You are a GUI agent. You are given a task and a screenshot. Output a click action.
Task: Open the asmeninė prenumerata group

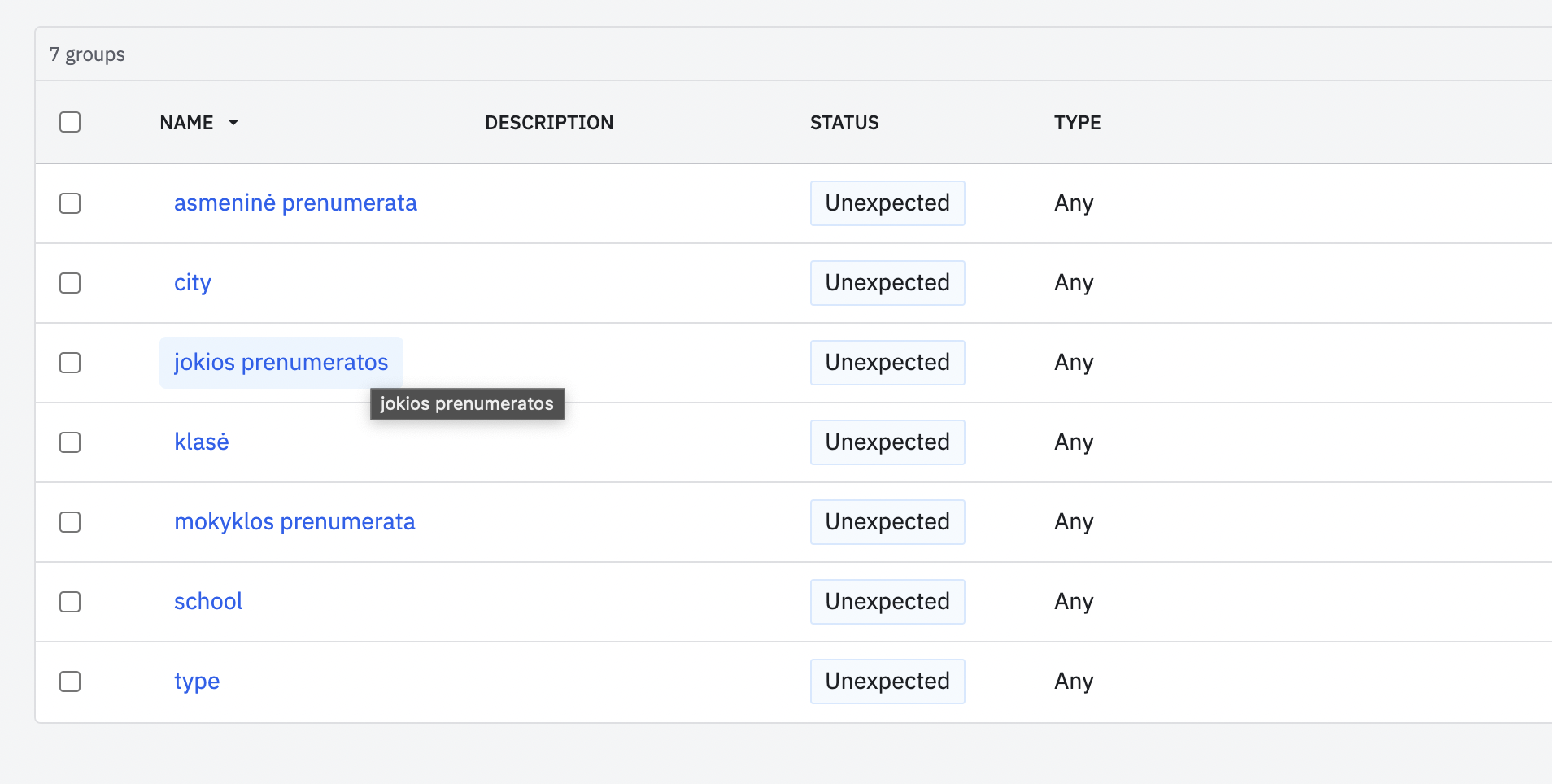tap(295, 203)
